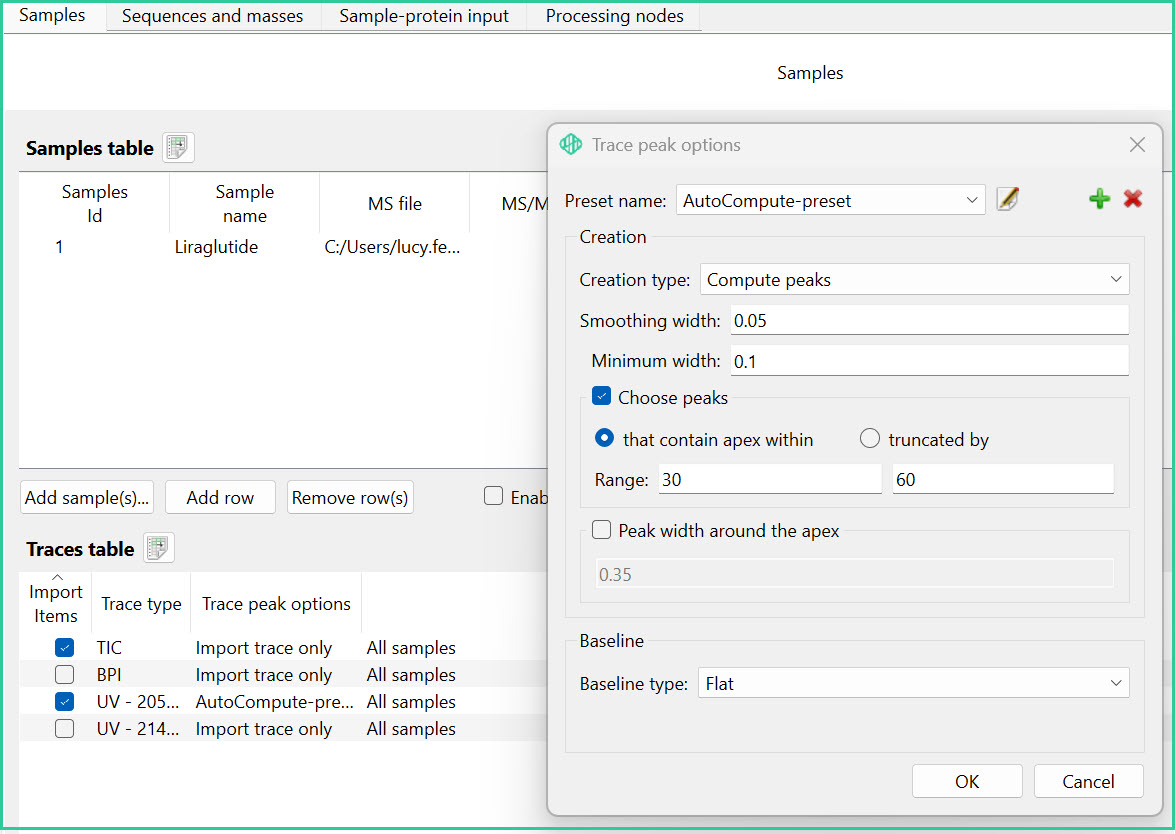This screenshot has width=1175, height=834.
Task: Select the 'truncated by' radio option
Action: 869,438
